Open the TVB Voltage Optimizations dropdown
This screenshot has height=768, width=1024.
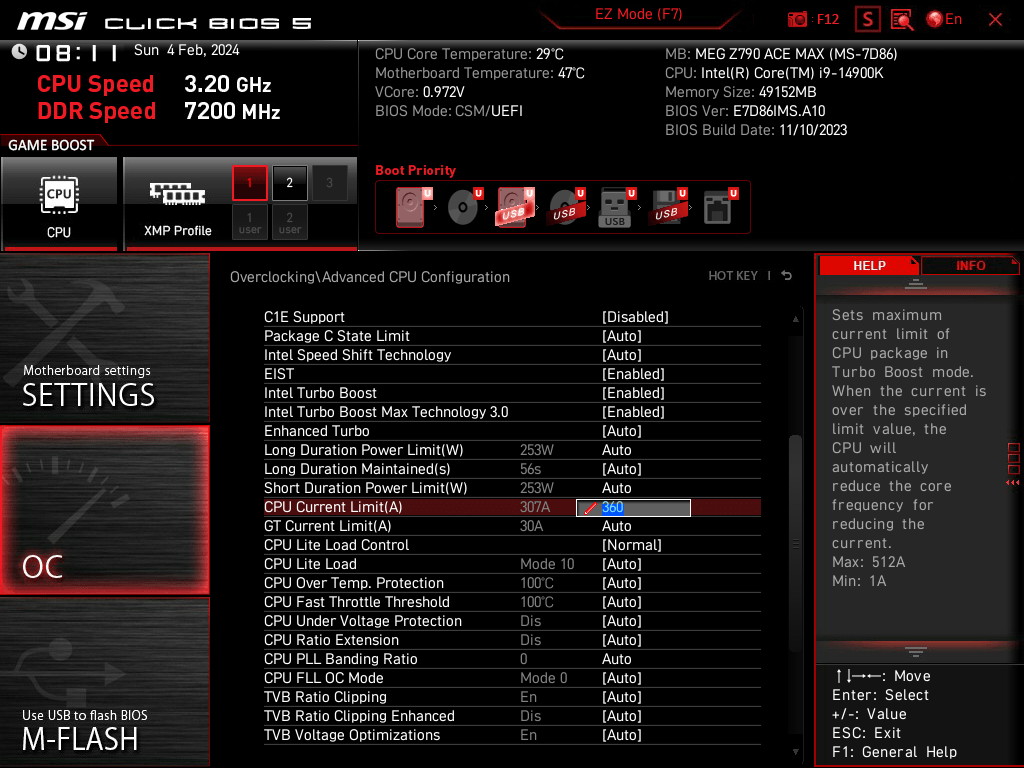pyautogui.click(x=622, y=735)
